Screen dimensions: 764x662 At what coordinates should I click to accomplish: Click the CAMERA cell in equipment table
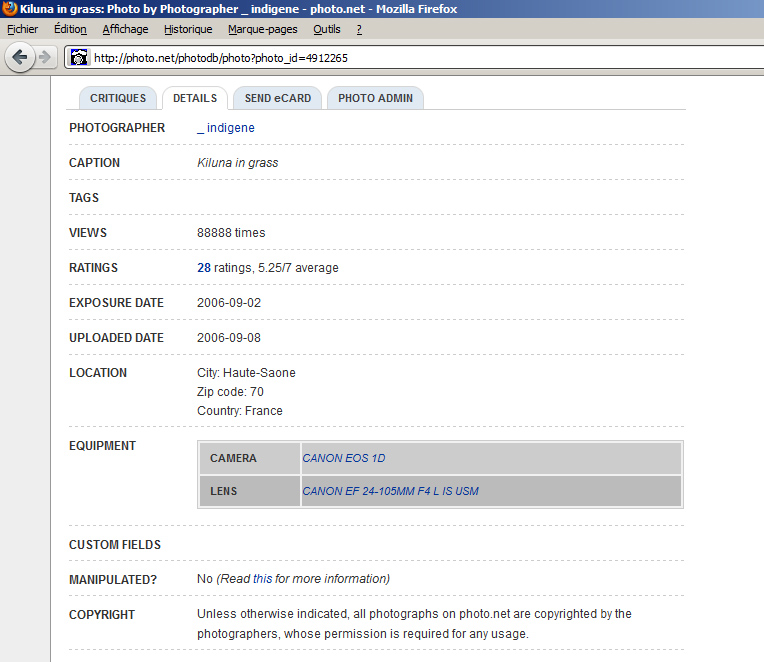tap(249, 458)
